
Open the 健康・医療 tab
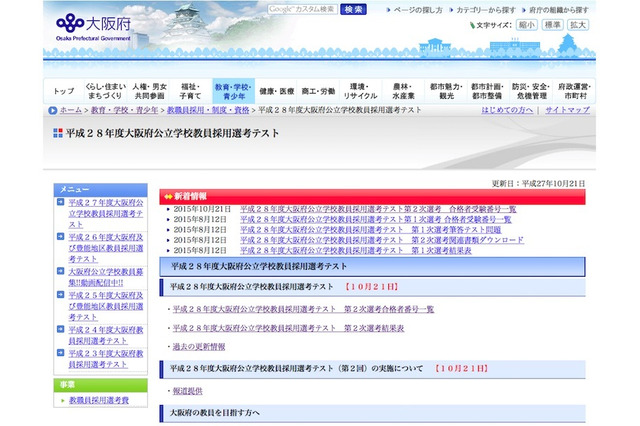277,91
